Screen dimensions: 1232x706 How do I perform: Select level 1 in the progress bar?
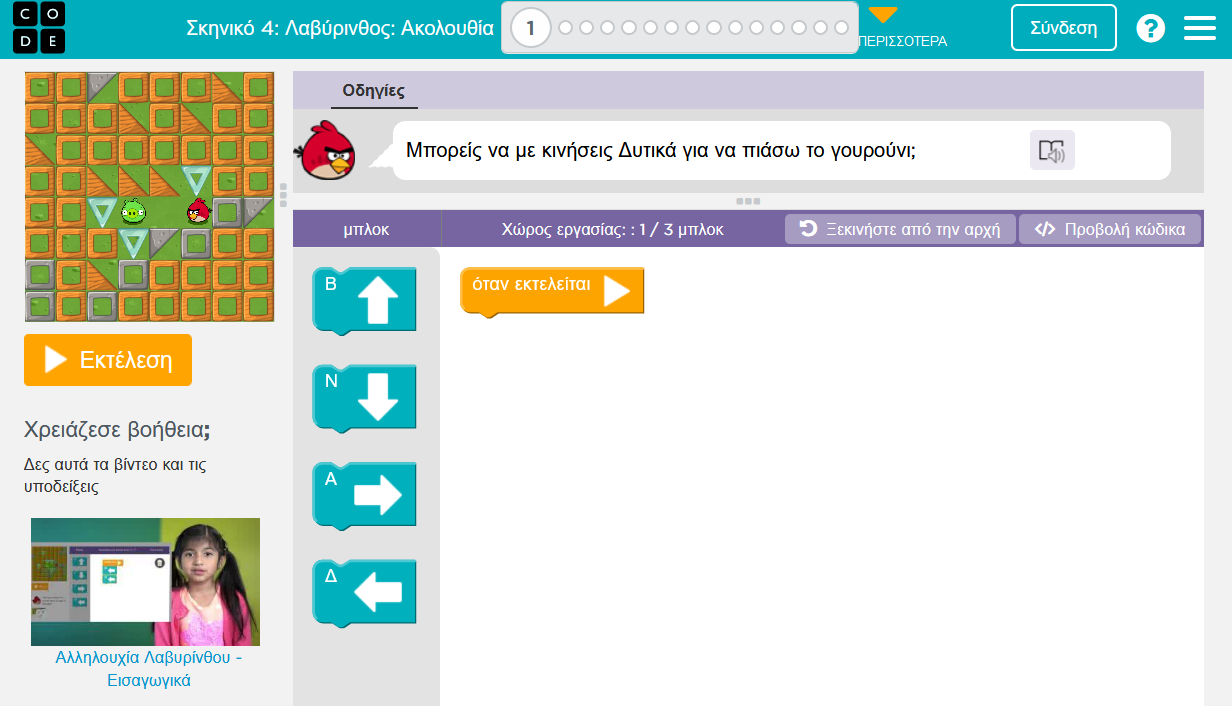[x=530, y=28]
